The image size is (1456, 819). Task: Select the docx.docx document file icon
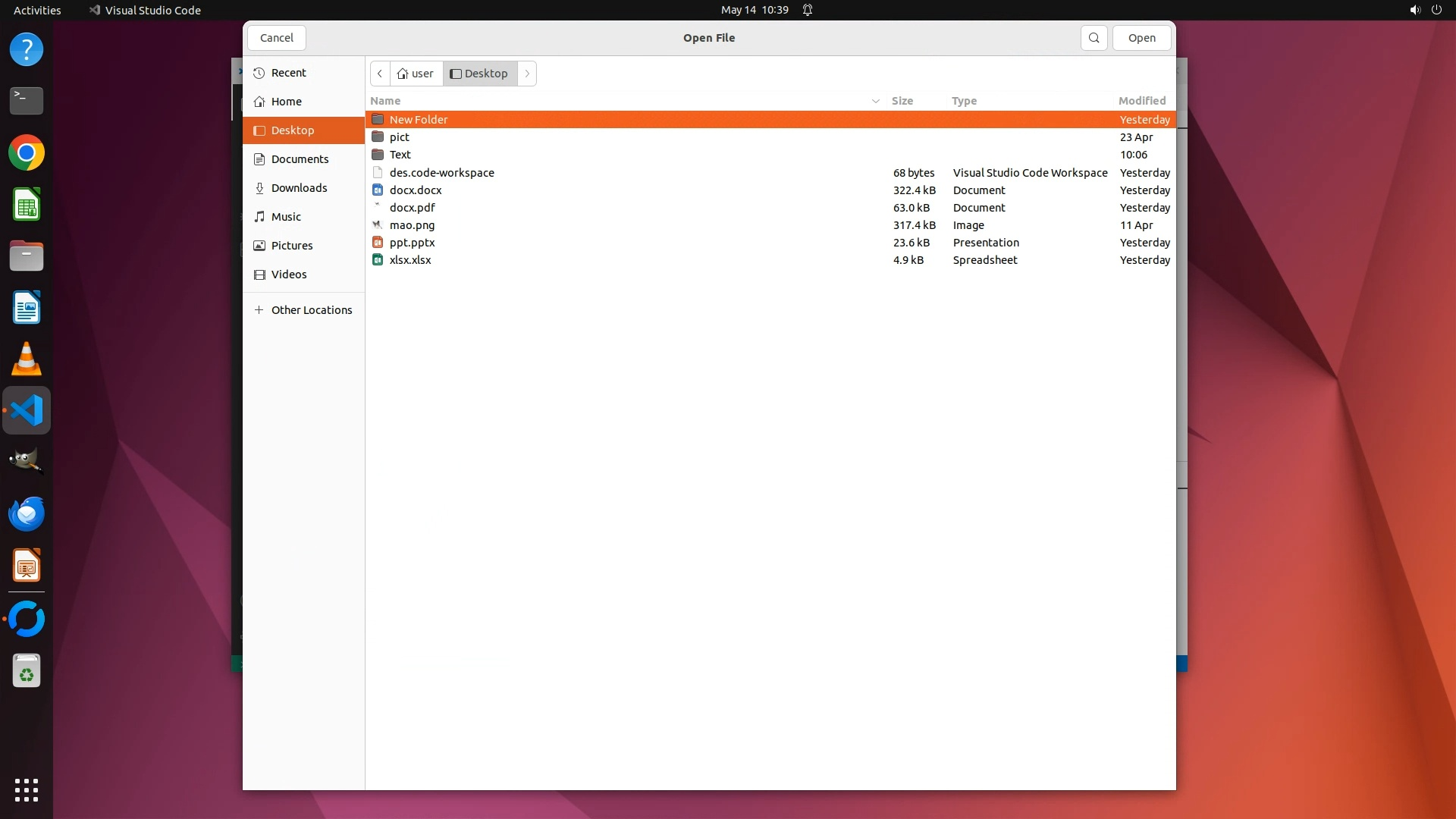pos(378,190)
